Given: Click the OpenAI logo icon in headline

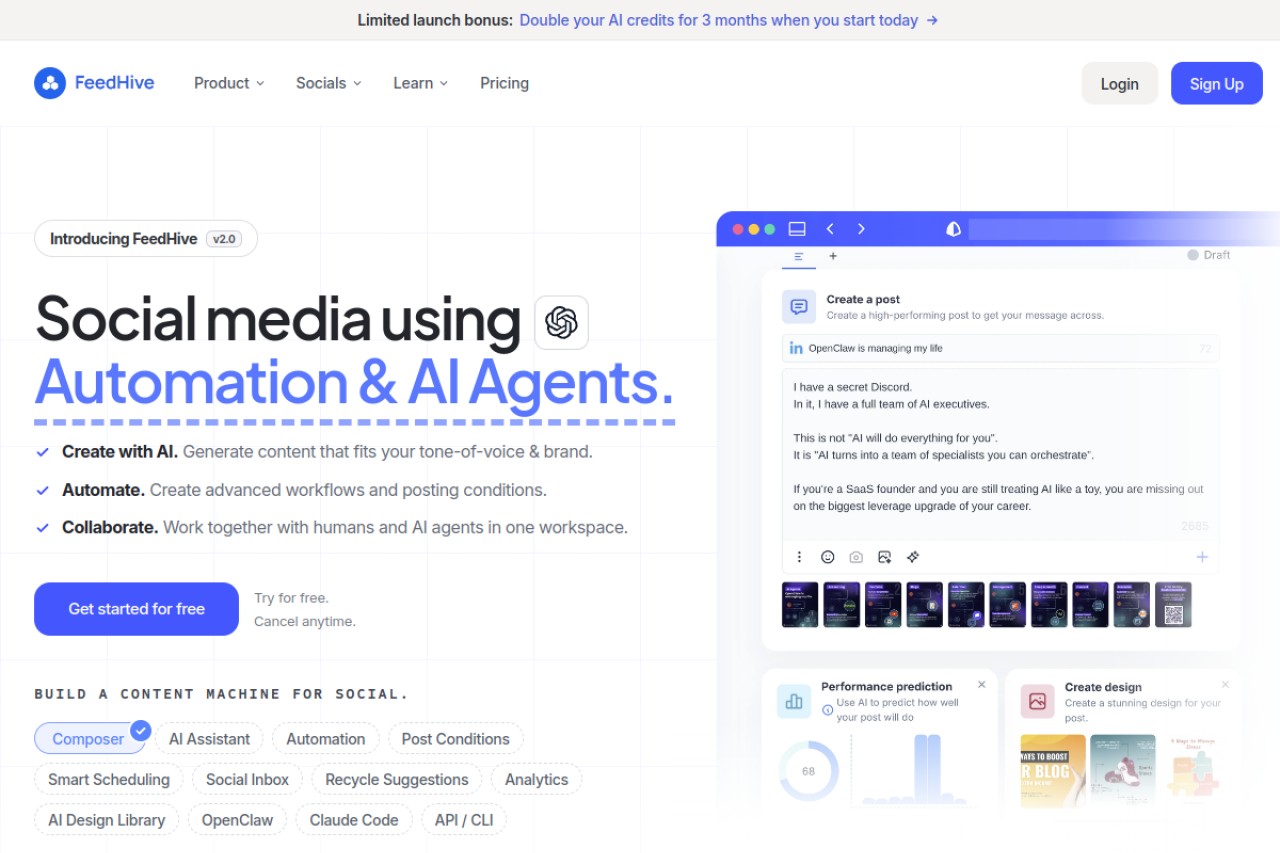Looking at the screenshot, I should [x=562, y=322].
